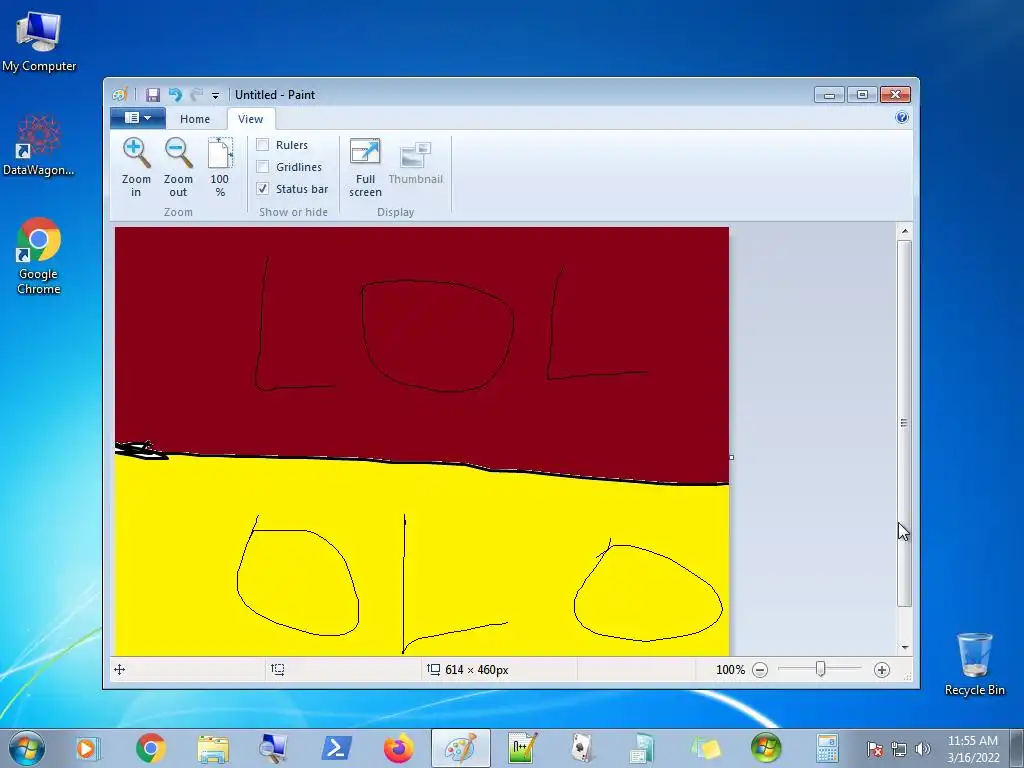Image resolution: width=1024 pixels, height=768 pixels.
Task: Open the Paint Help question mark icon
Action: [x=902, y=118]
